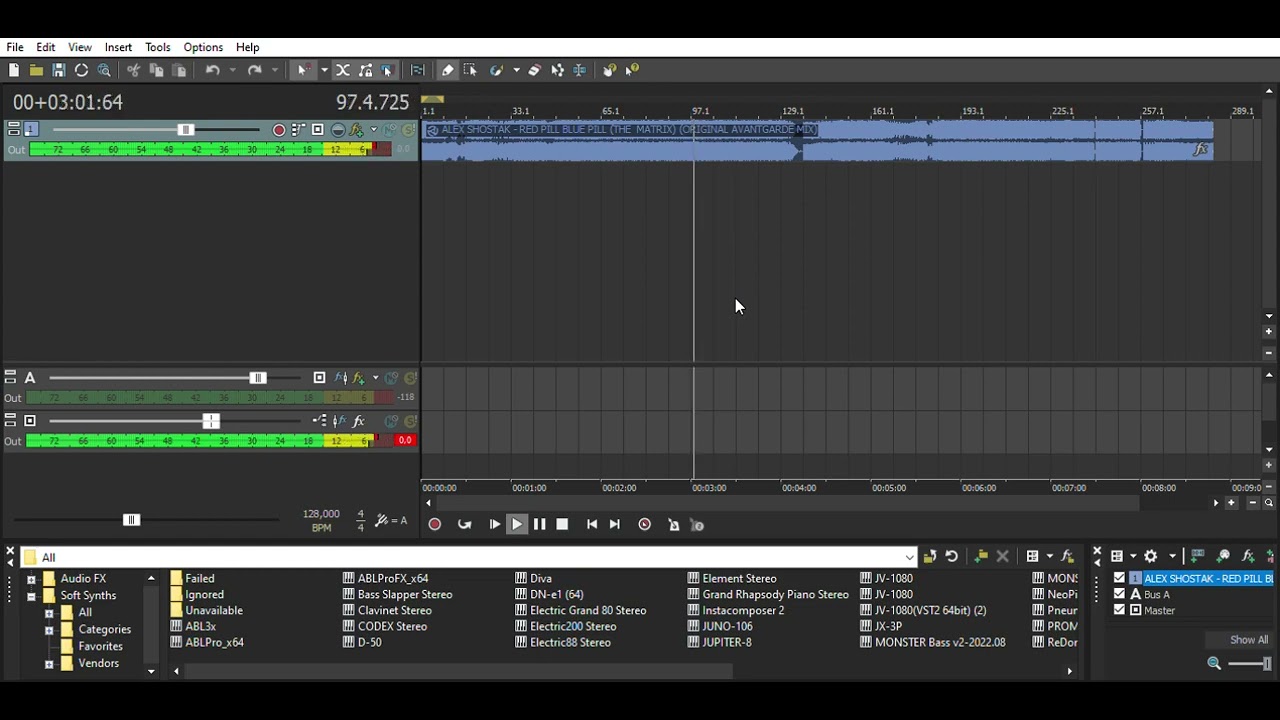Pause playback
1280x720 pixels.
tap(539, 524)
